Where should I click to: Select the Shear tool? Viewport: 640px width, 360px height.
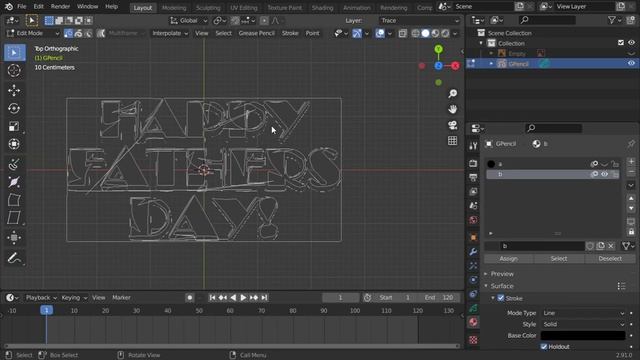[x=14, y=218]
